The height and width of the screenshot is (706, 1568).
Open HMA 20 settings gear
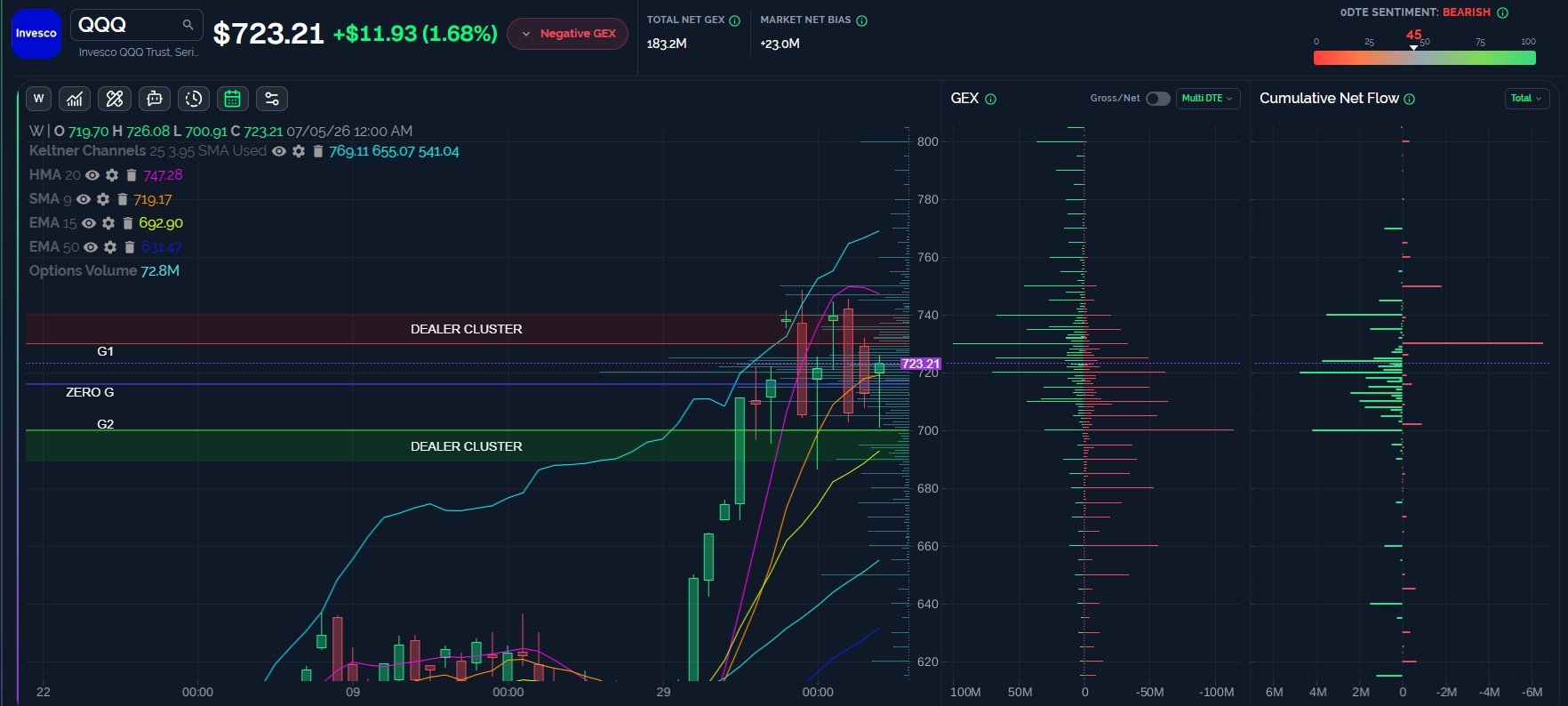(111, 175)
